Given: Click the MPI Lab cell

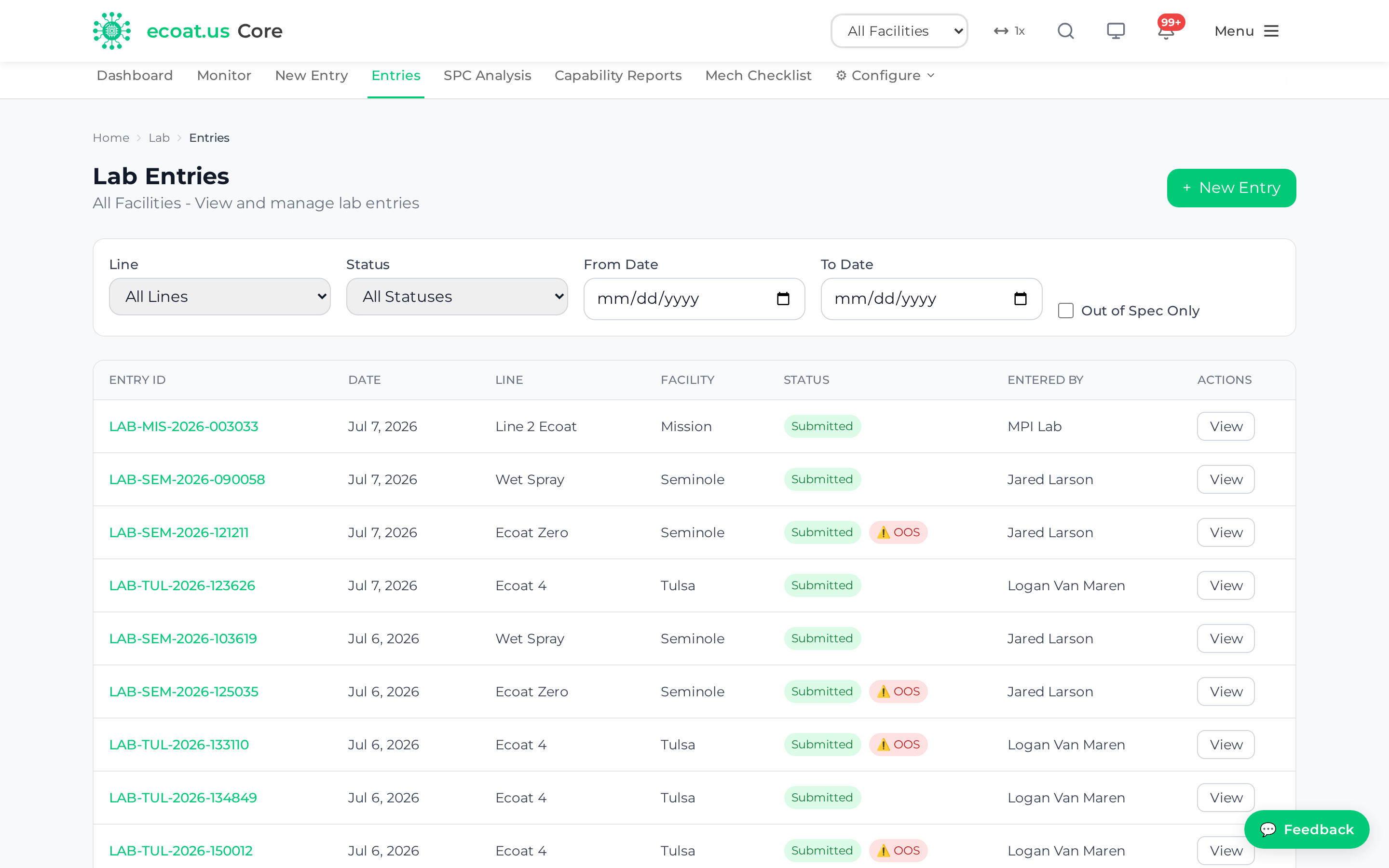Looking at the screenshot, I should pos(1035,427).
